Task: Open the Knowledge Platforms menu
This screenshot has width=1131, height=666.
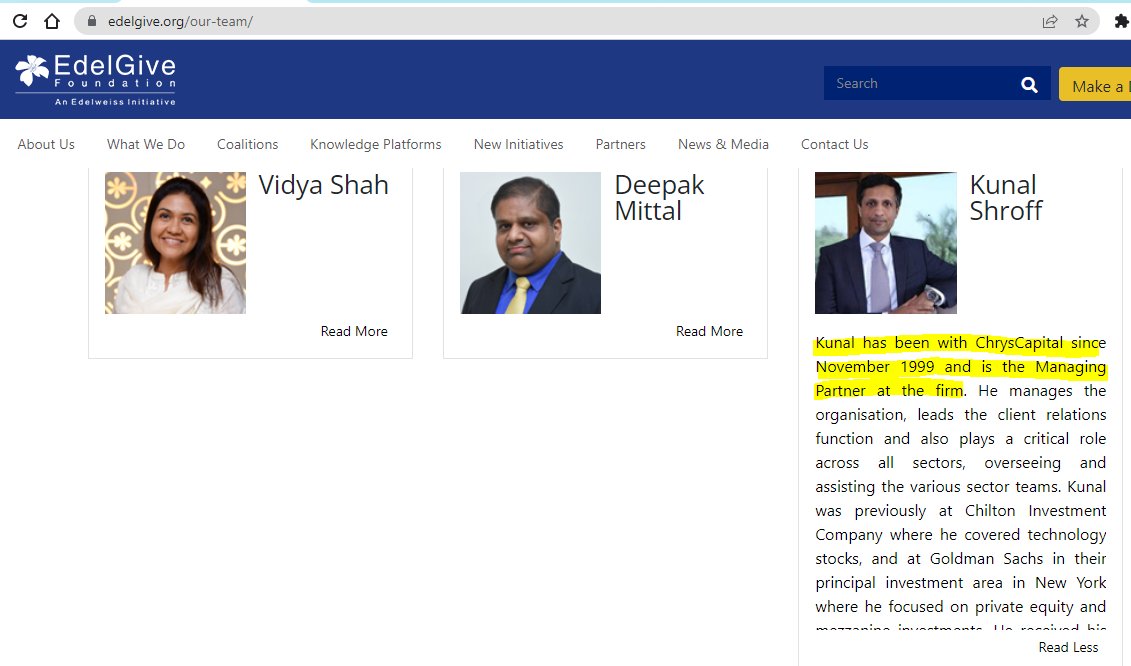Action: pos(376,144)
